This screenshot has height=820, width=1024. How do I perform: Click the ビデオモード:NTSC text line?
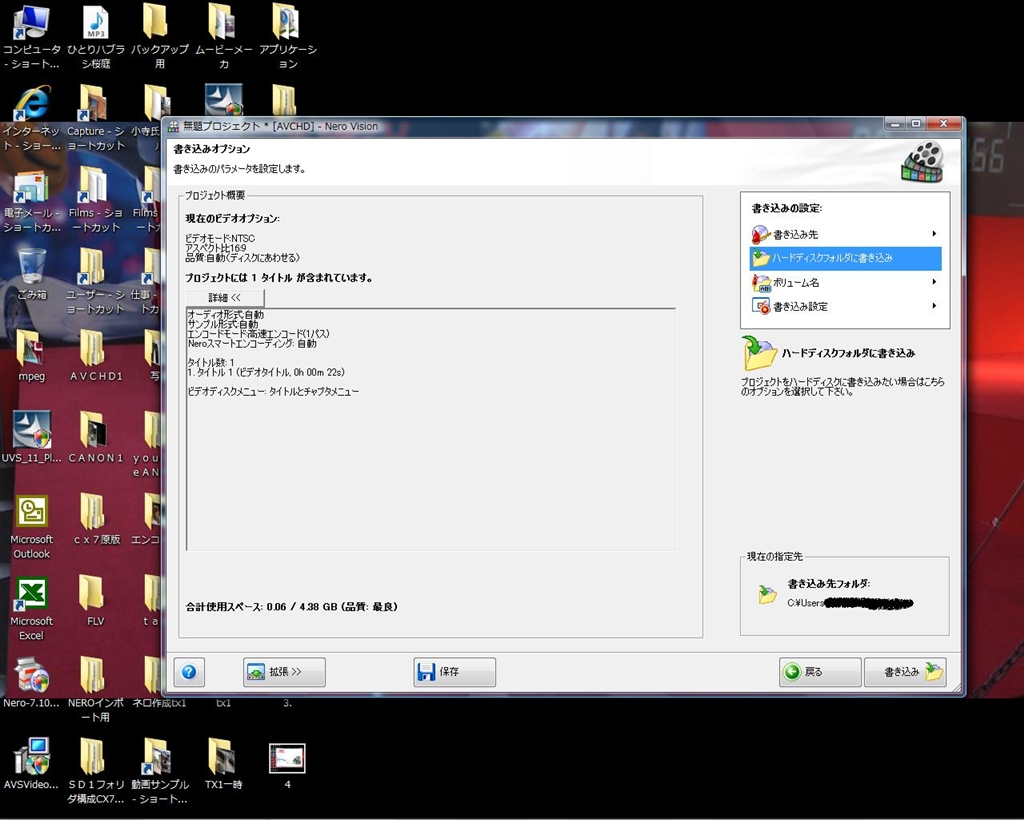(220, 238)
